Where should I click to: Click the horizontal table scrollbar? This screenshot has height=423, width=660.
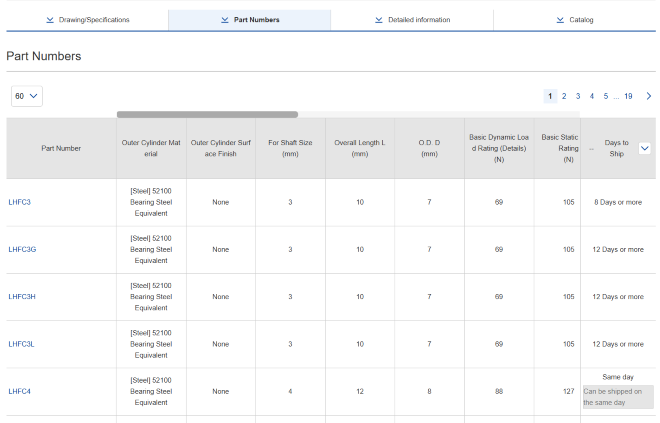[x=207, y=115]
